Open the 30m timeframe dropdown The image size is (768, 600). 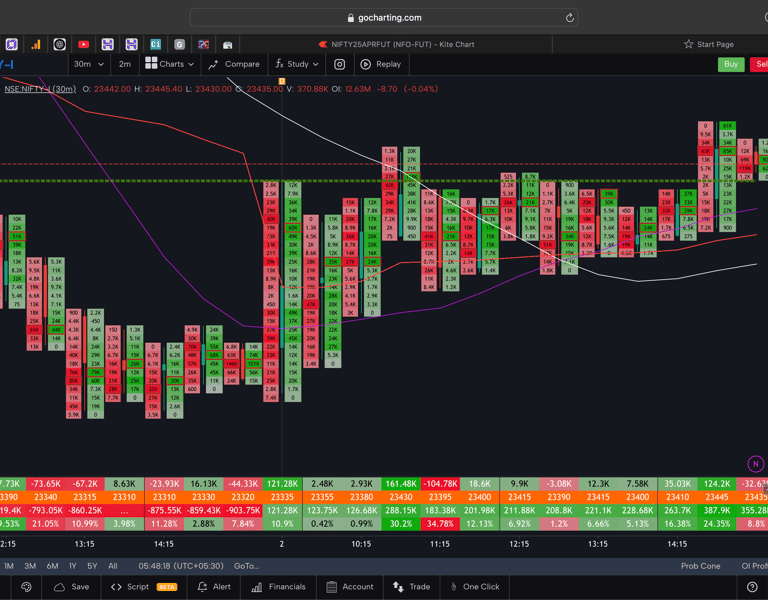[89, 64]
